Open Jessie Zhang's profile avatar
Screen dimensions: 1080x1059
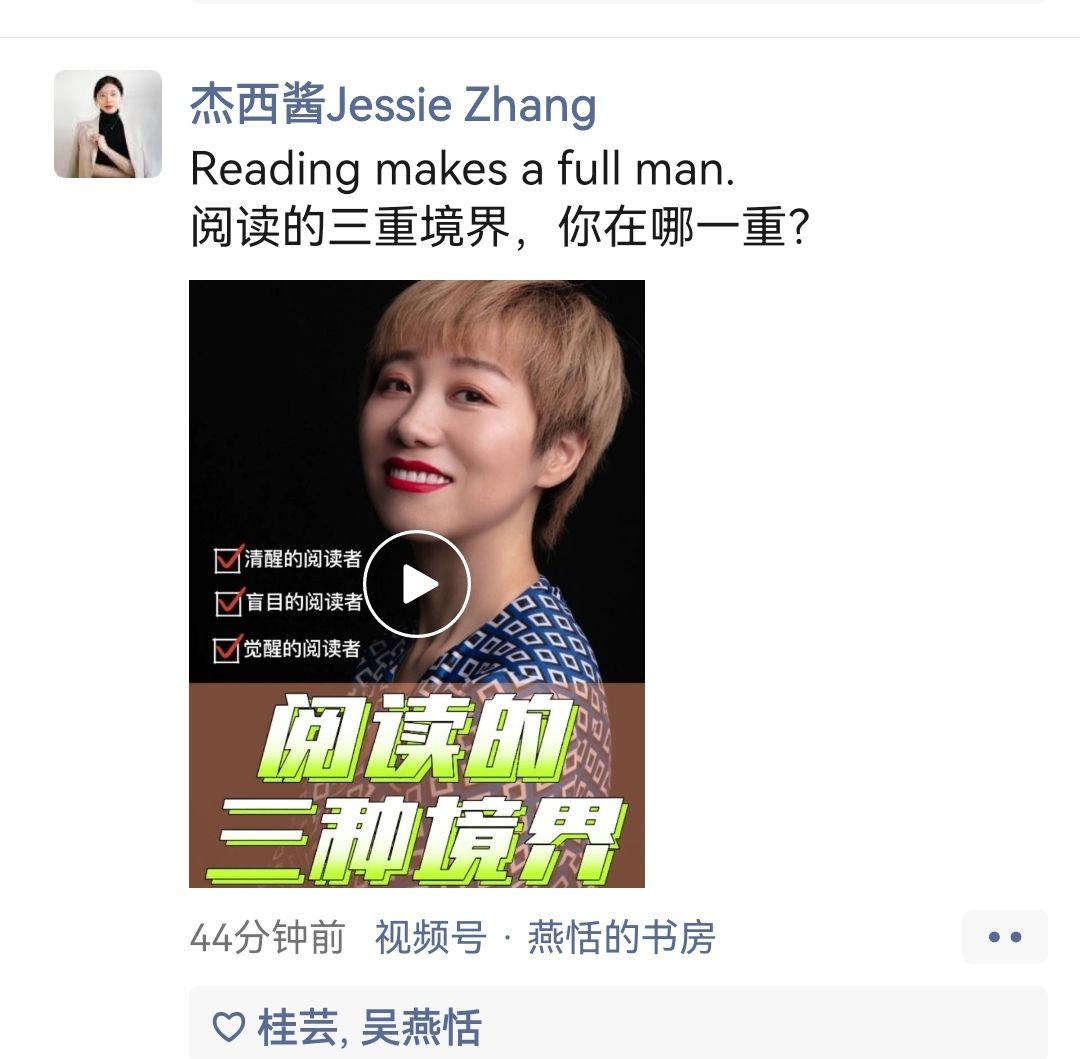(108, 124)
